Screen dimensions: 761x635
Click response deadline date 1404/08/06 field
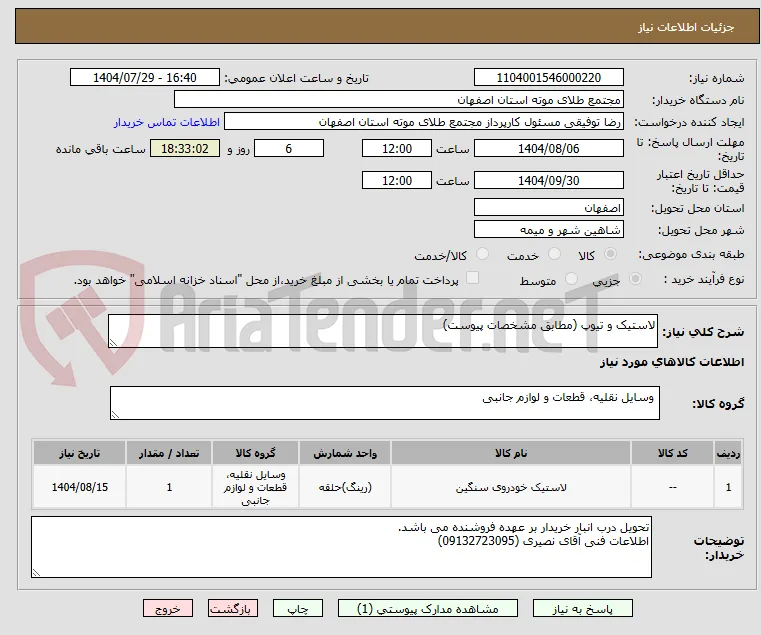pyautogui.click(x=548, y=149)
